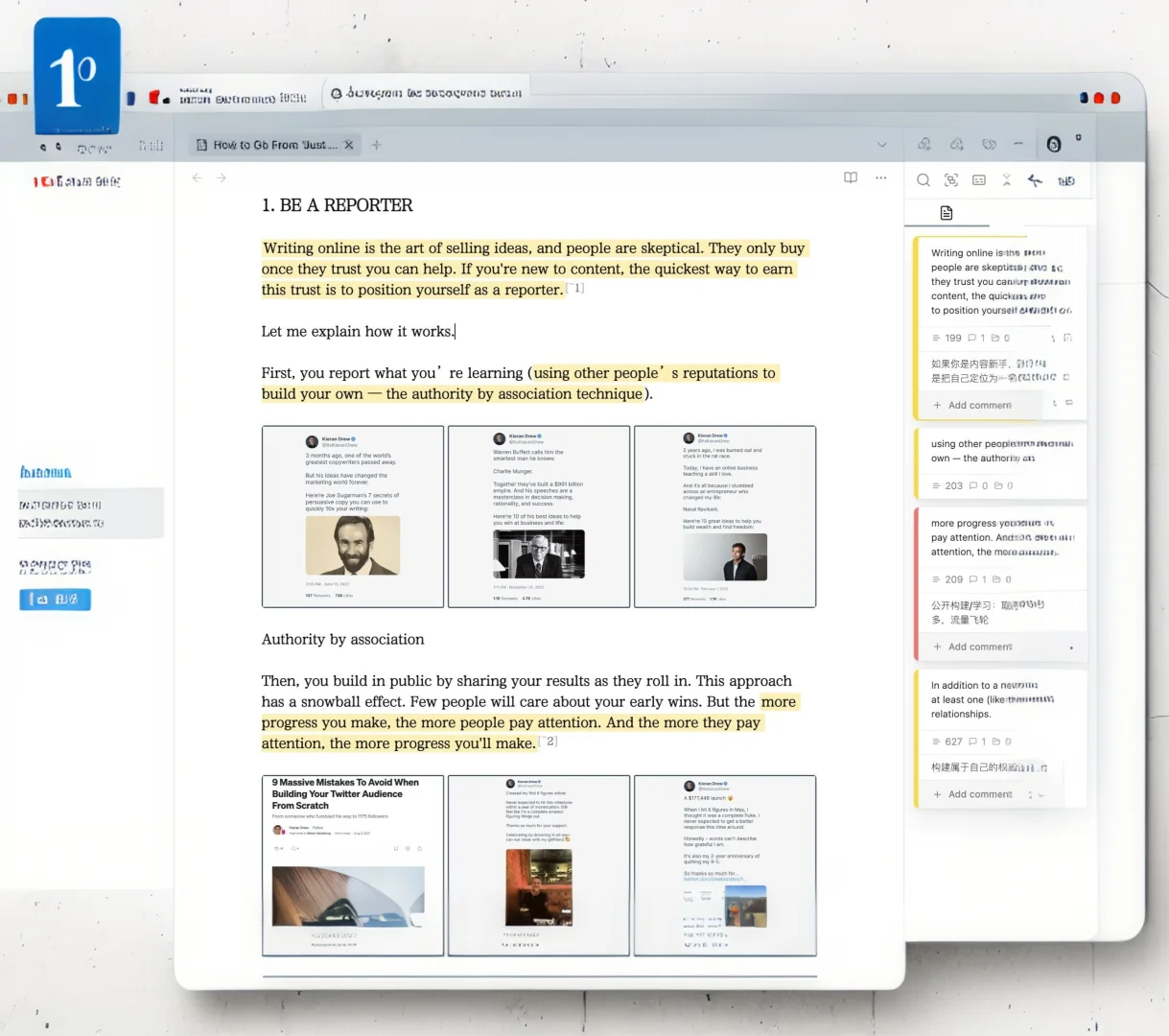1169x1036 pixels.
Task: Expand the tab list chevron dropdown
Action: pos(882,145)
